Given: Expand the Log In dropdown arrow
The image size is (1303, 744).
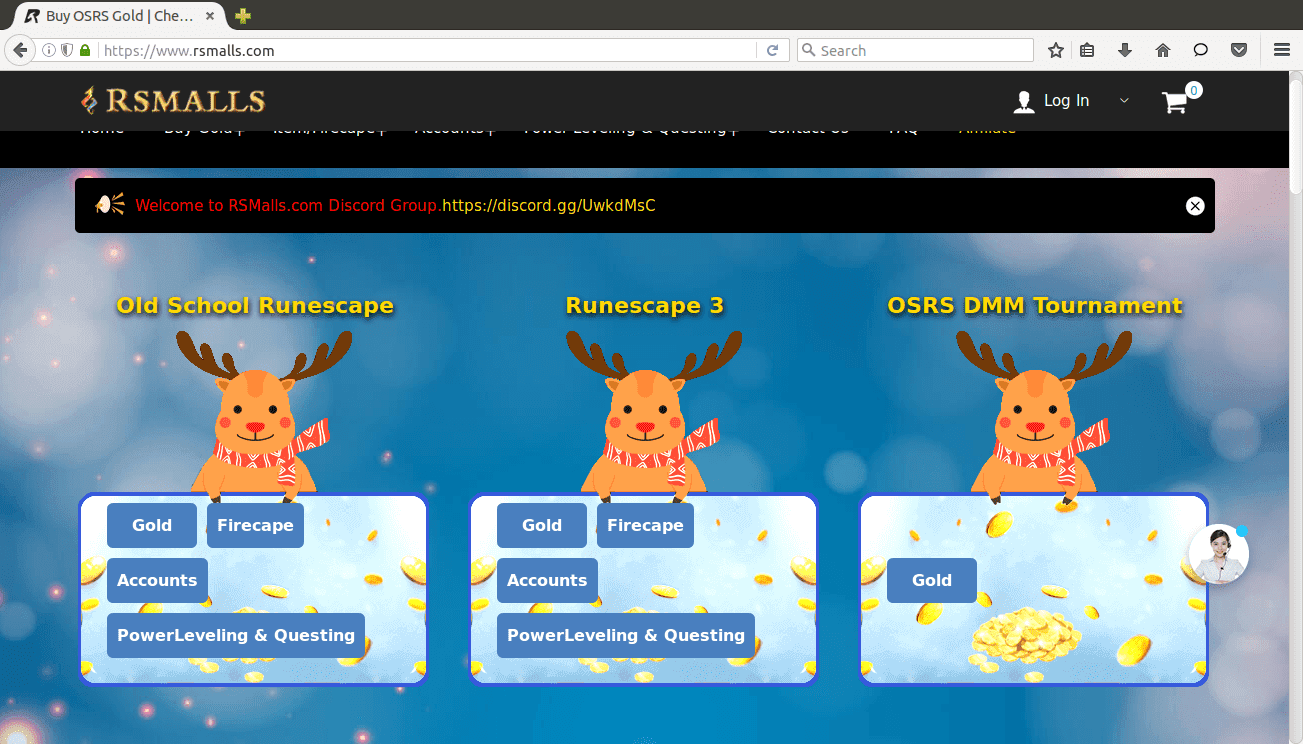Looking at the screenshot, I should [1124, 101].
